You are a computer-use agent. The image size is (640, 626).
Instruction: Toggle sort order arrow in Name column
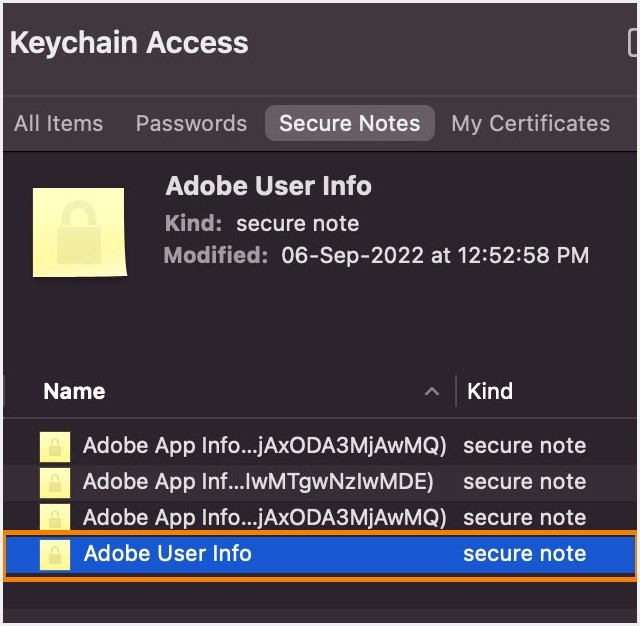432,392
